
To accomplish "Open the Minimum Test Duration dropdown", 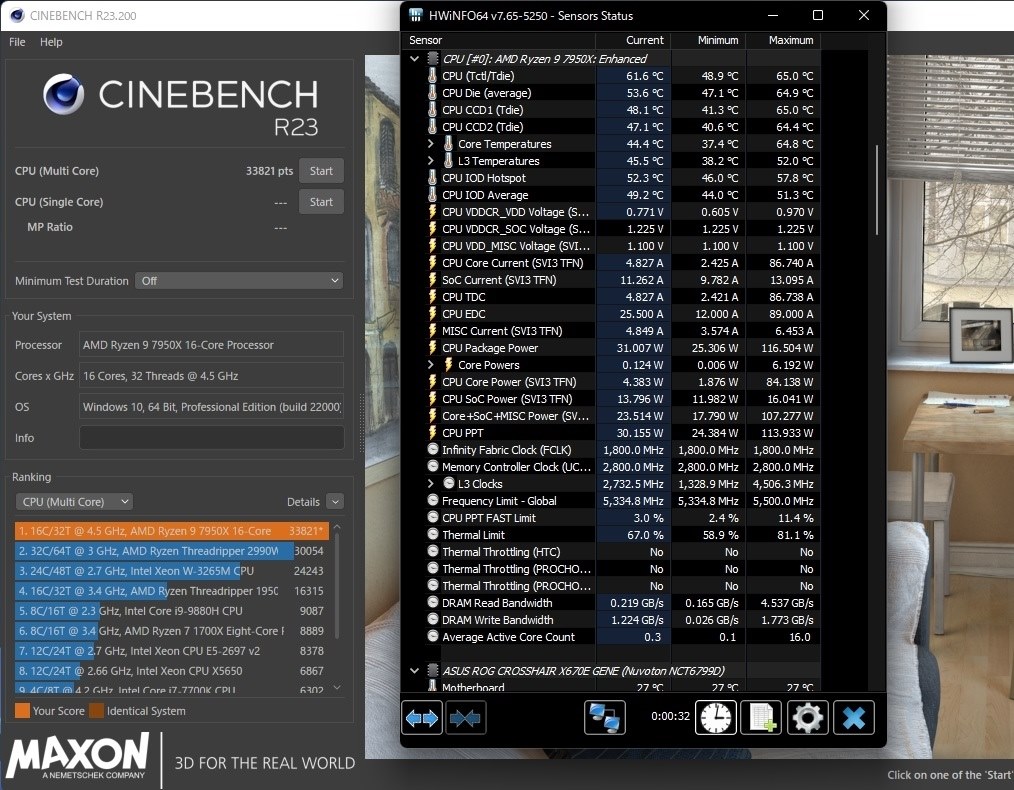I will [x=239, y=281].
